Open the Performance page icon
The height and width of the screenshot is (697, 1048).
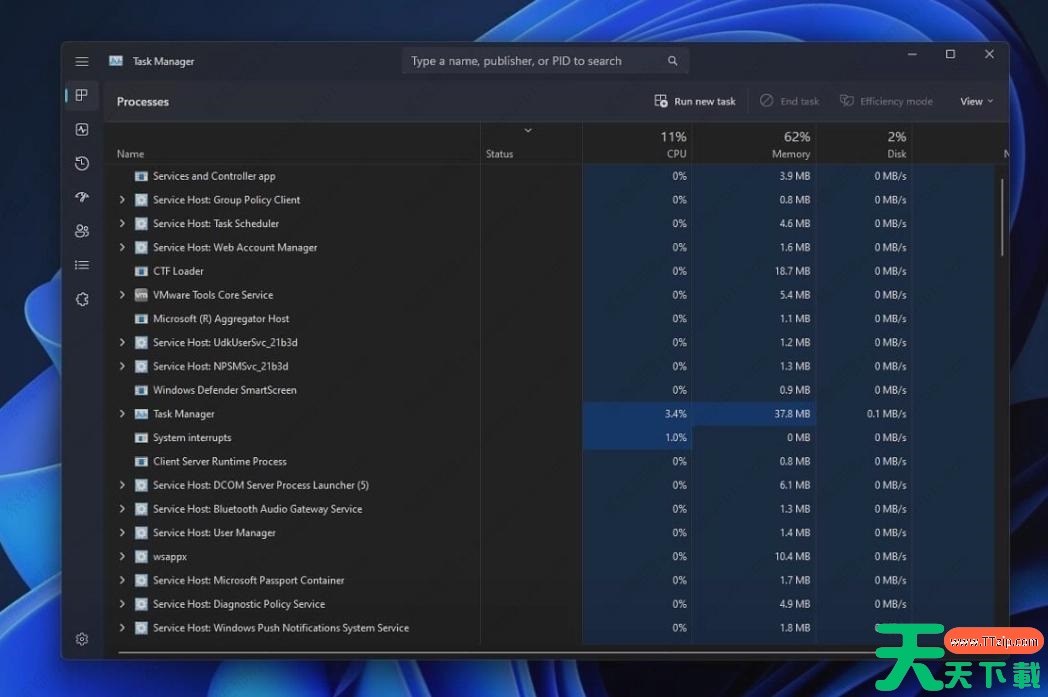coord(82,130)
